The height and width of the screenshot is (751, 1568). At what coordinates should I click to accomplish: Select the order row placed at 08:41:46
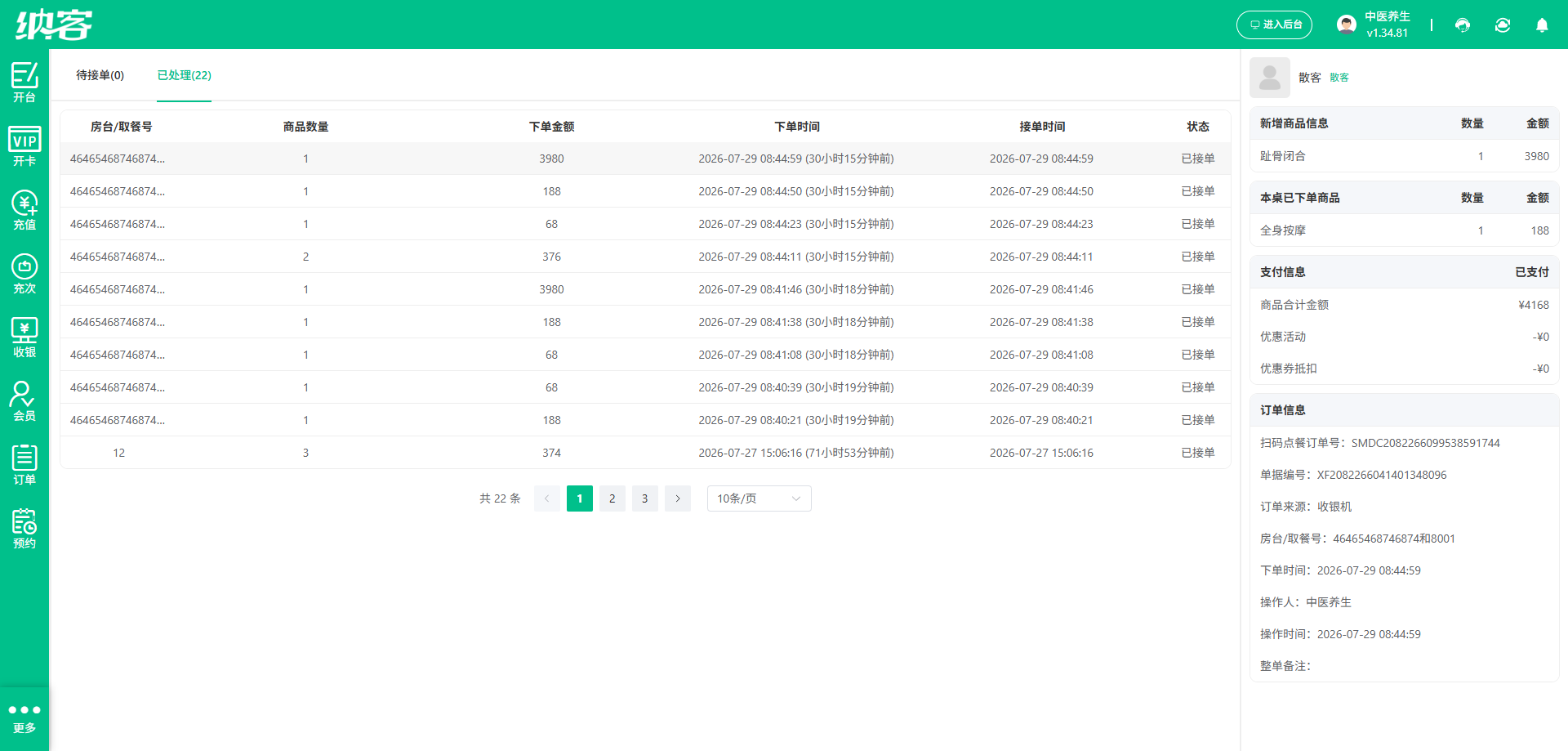(645, 289)
